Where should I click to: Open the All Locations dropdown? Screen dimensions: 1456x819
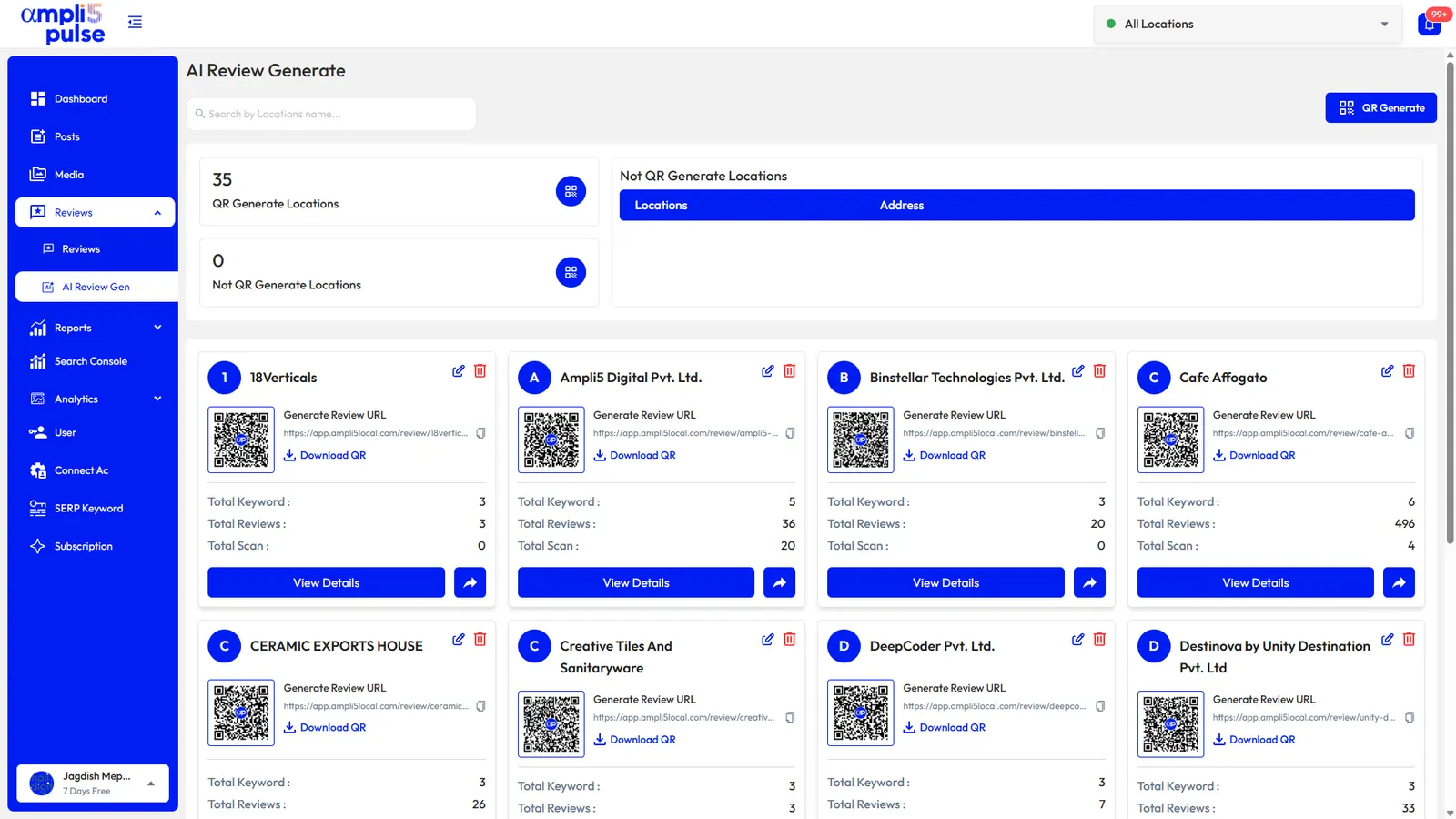point(1248,25)
